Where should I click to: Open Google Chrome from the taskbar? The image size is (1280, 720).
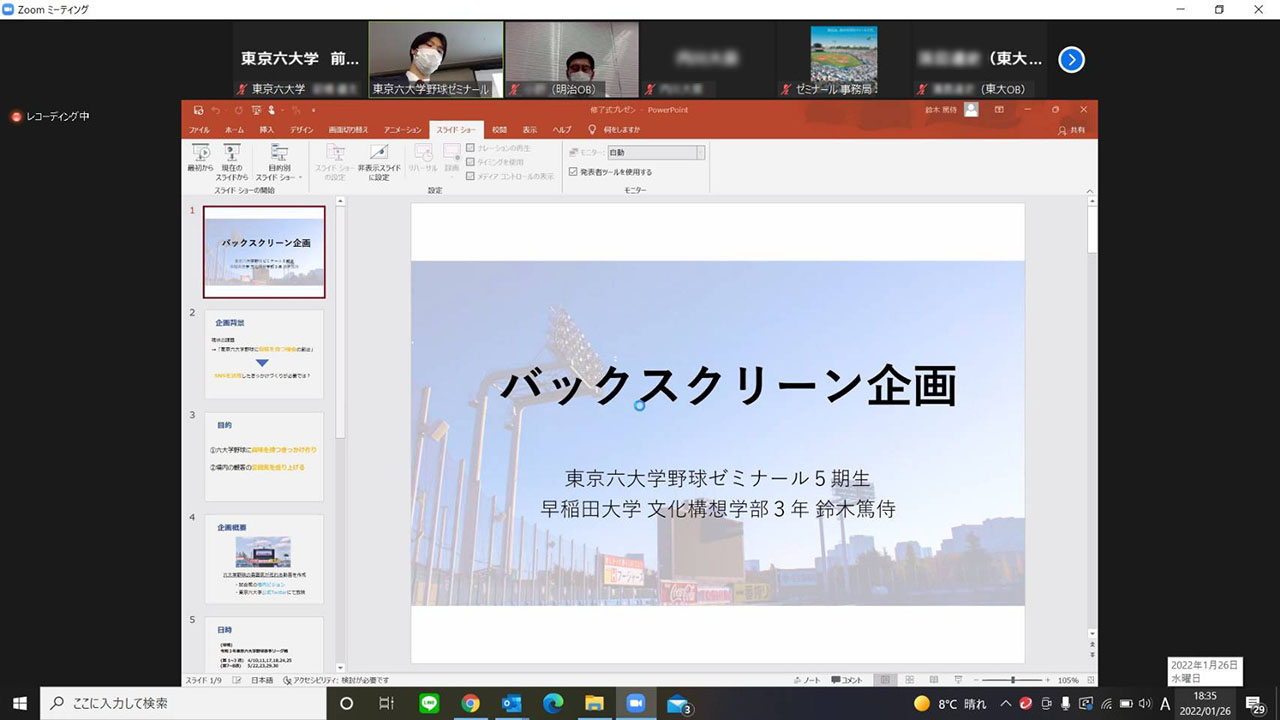pos(470,703)
